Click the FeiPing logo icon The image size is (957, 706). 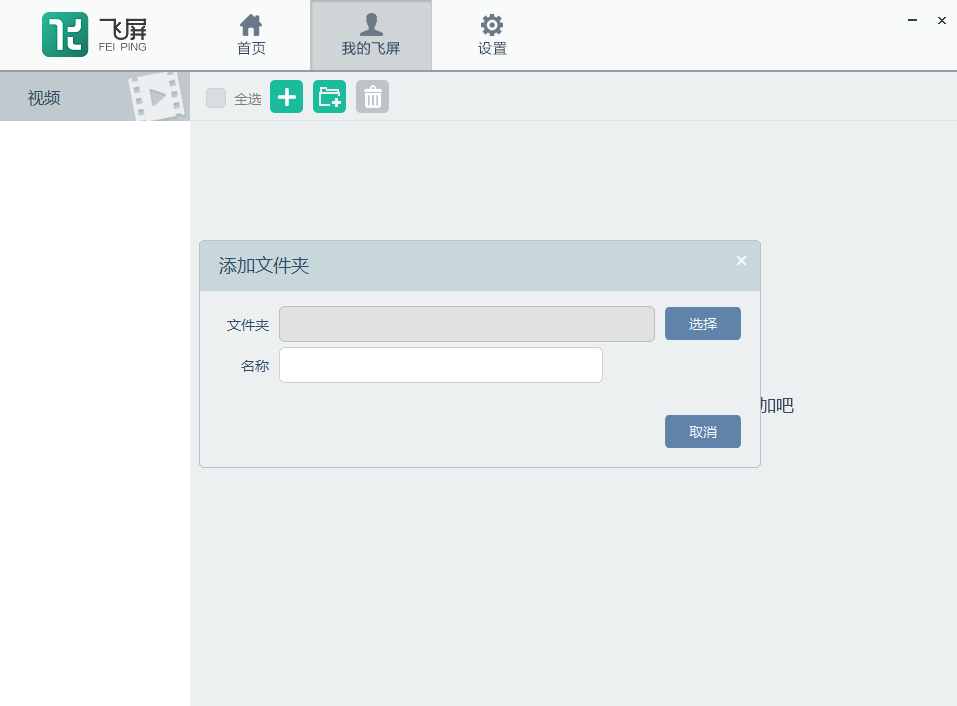pos(65,34)
